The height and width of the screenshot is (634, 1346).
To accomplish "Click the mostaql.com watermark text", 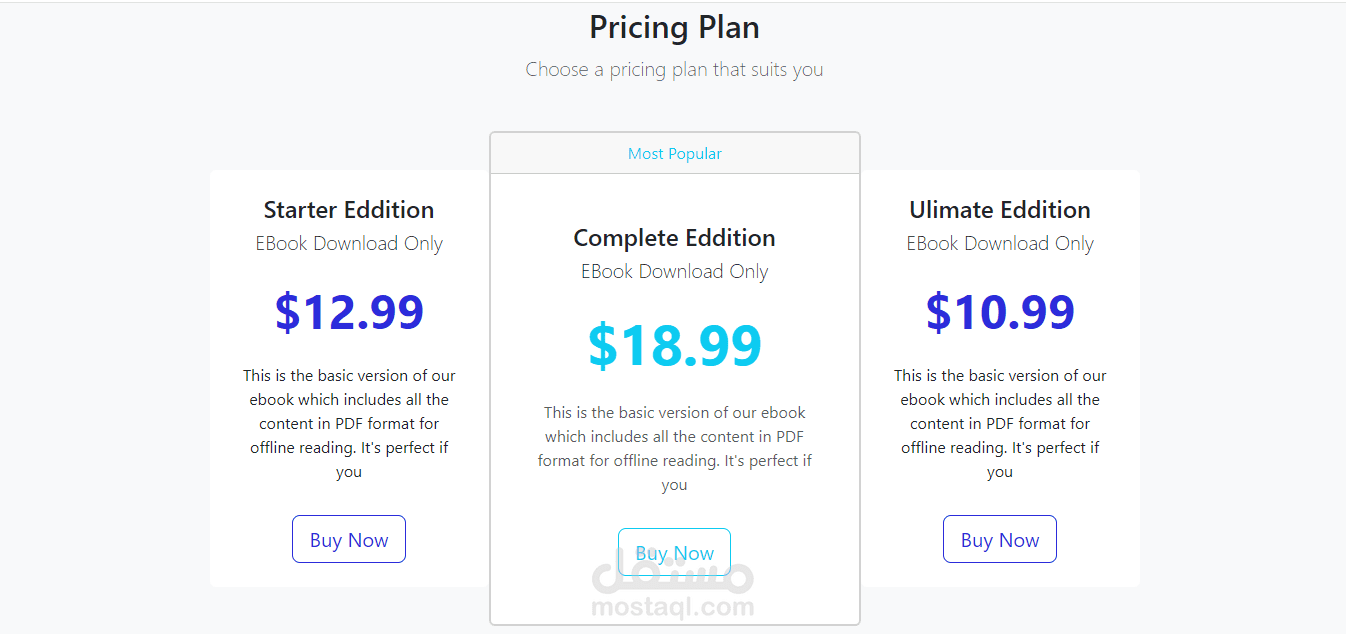I will click(x=673, y=606).
